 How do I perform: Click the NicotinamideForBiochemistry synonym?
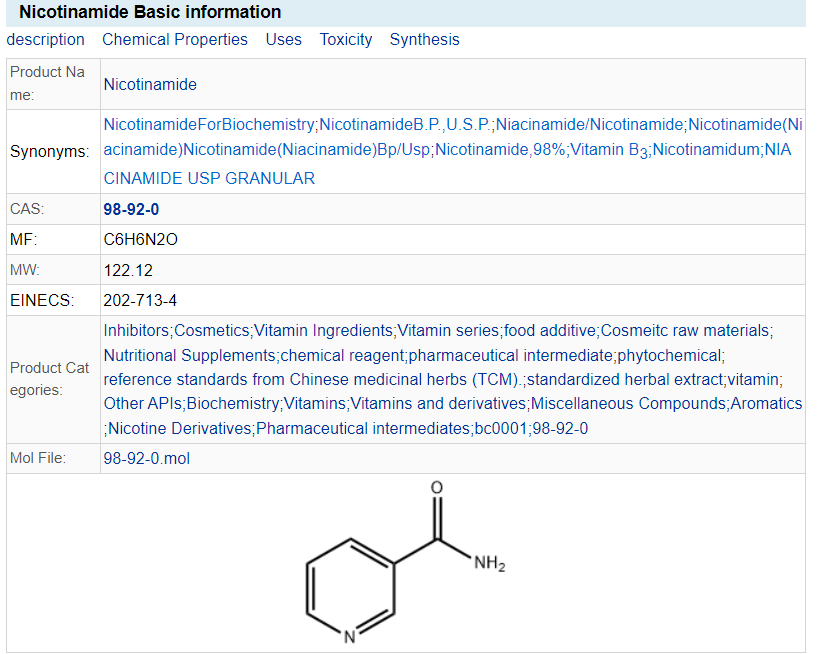click(209, 124)
